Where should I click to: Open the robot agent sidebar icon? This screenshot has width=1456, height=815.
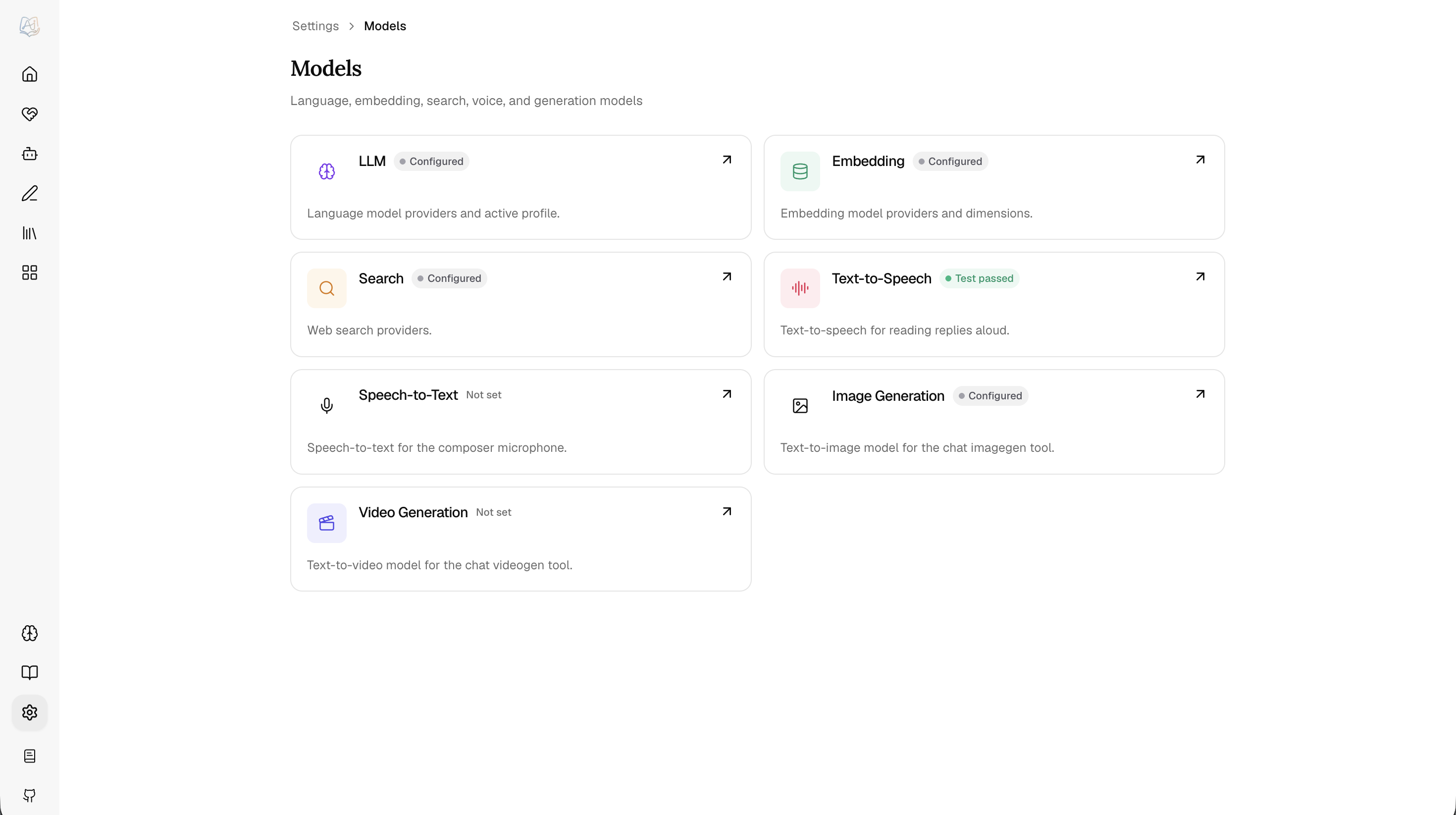(29, 154)
